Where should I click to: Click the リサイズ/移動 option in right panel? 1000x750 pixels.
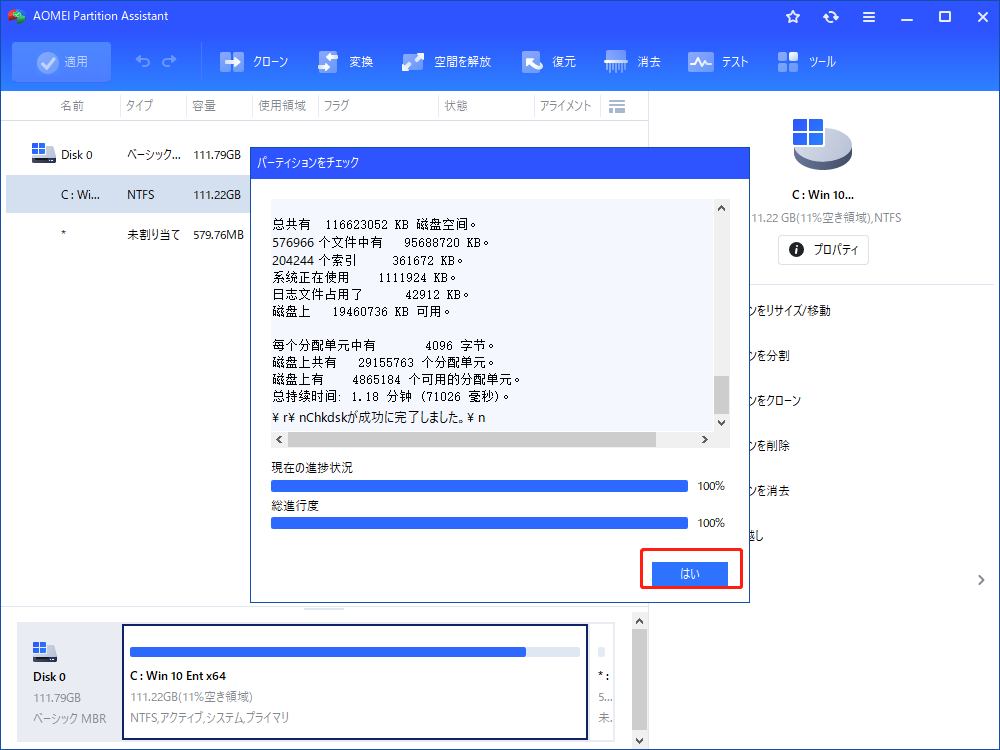pyautogui.click(x=790, y=311)
